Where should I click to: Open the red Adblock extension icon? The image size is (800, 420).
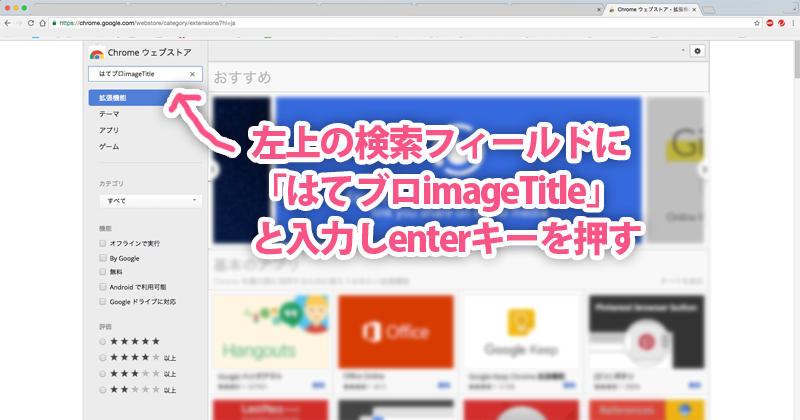770,23
